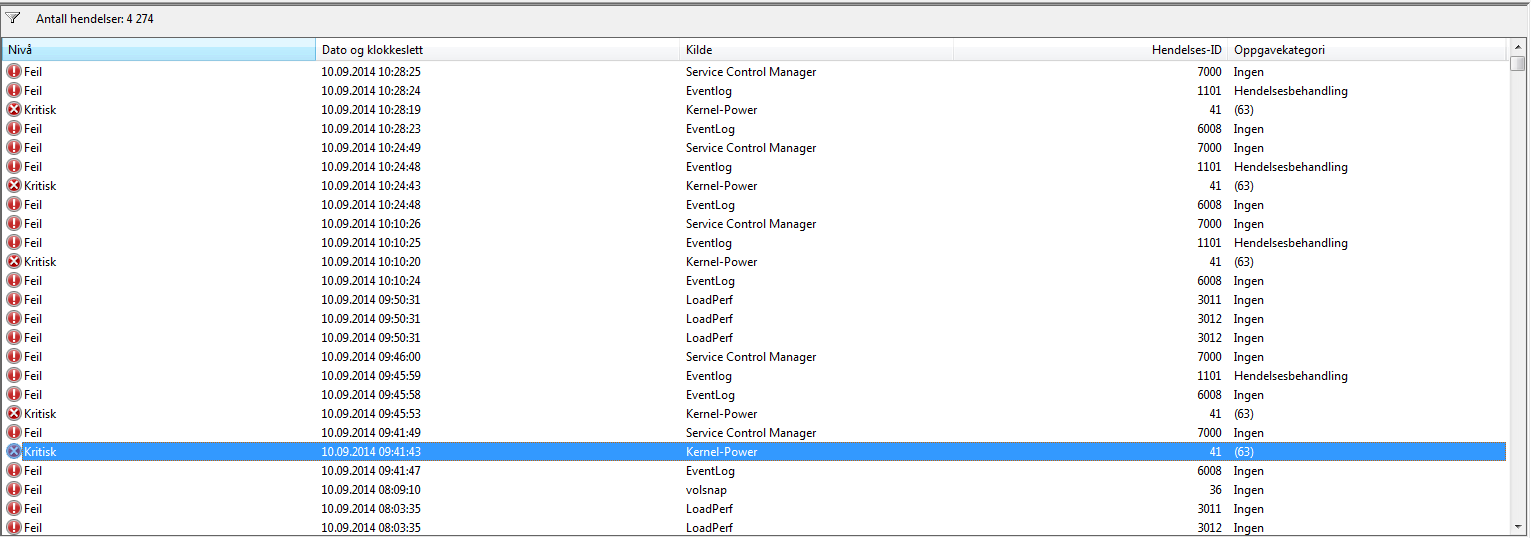The width and height of the screenshot is (1531, 538).
Task: Click error icon of 08:09:10 volsnap event
Action: [14, 490]
